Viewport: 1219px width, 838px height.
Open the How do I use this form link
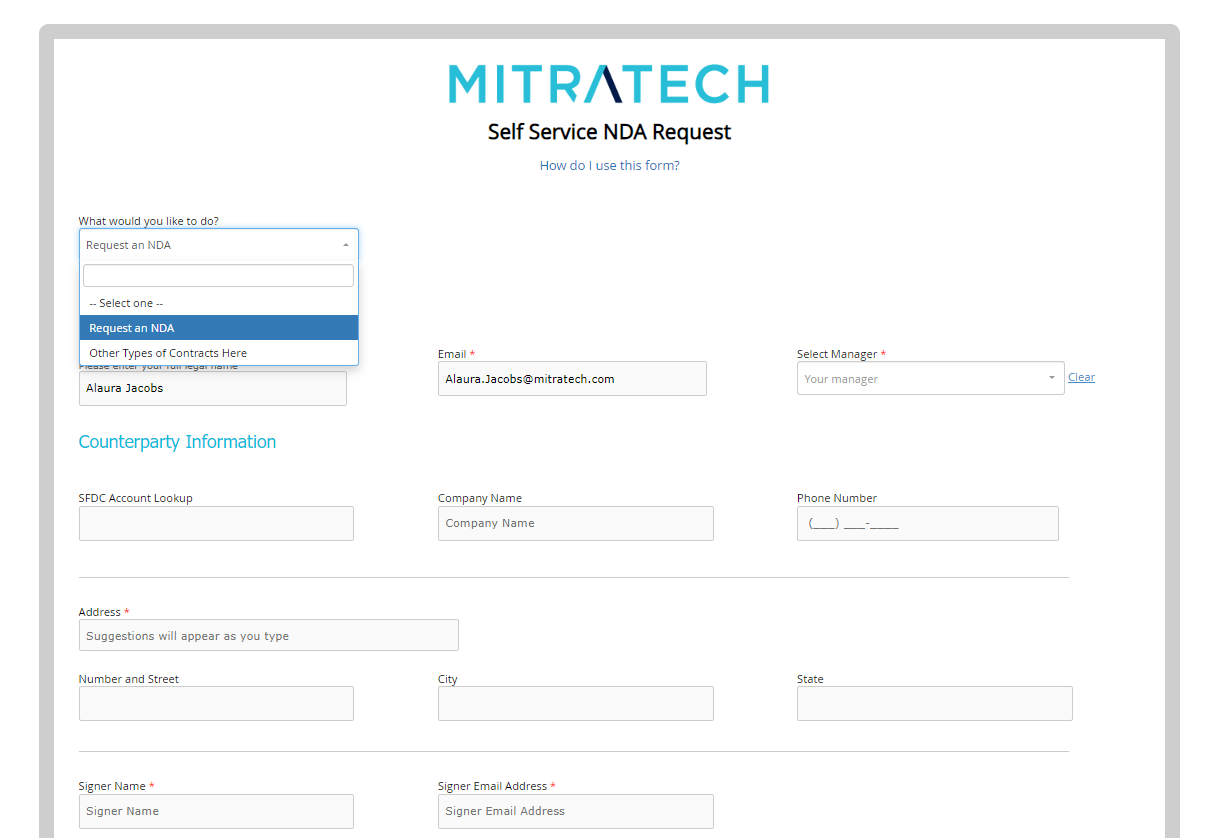[x=608, y=165]
